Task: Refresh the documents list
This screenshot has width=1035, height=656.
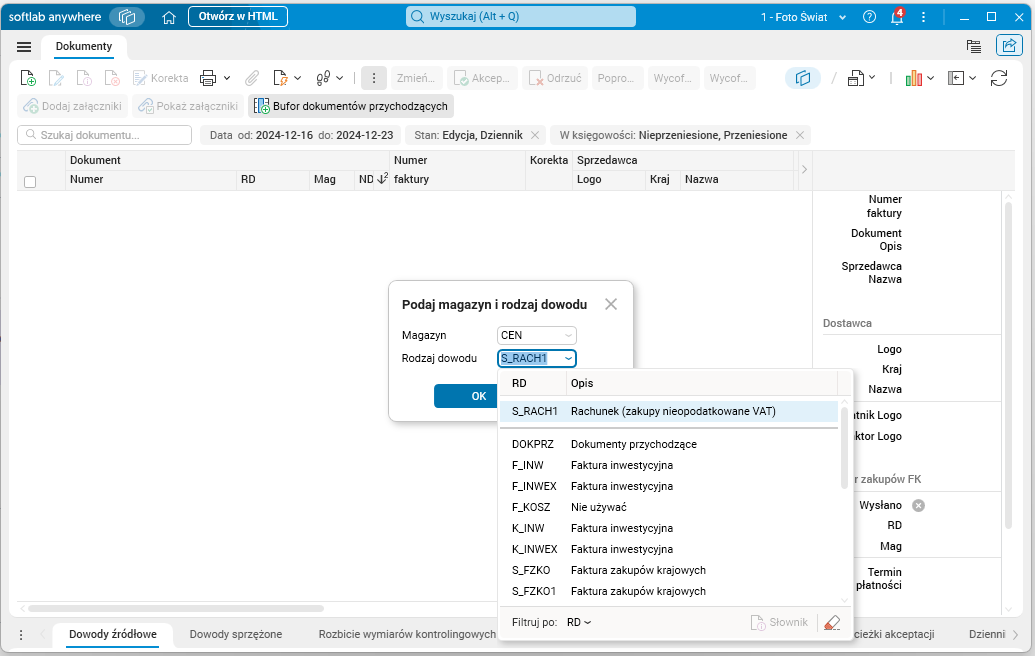Action: [x=999, y=78]
